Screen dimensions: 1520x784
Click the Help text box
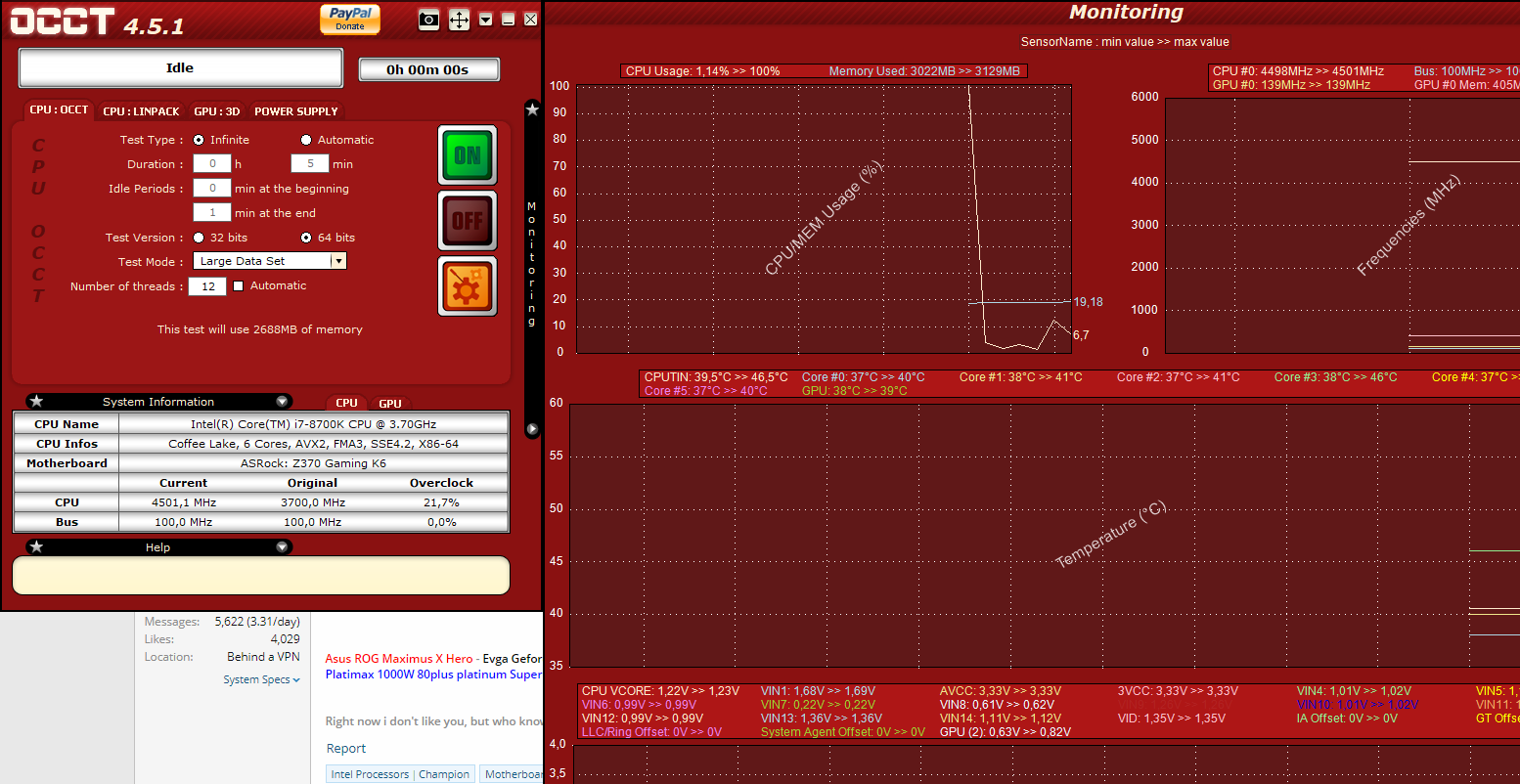coord(261,576)
